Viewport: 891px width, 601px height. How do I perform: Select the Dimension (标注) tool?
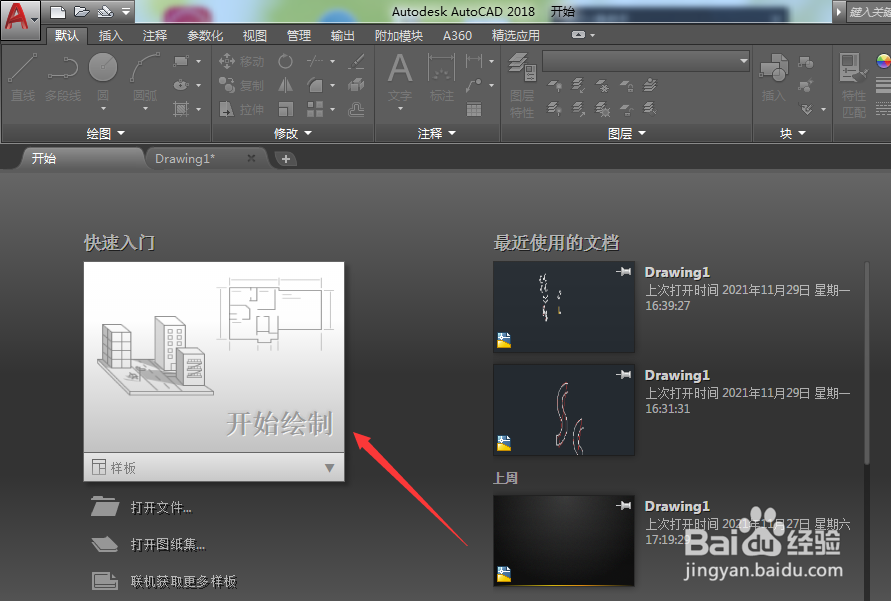coord(442,78)
